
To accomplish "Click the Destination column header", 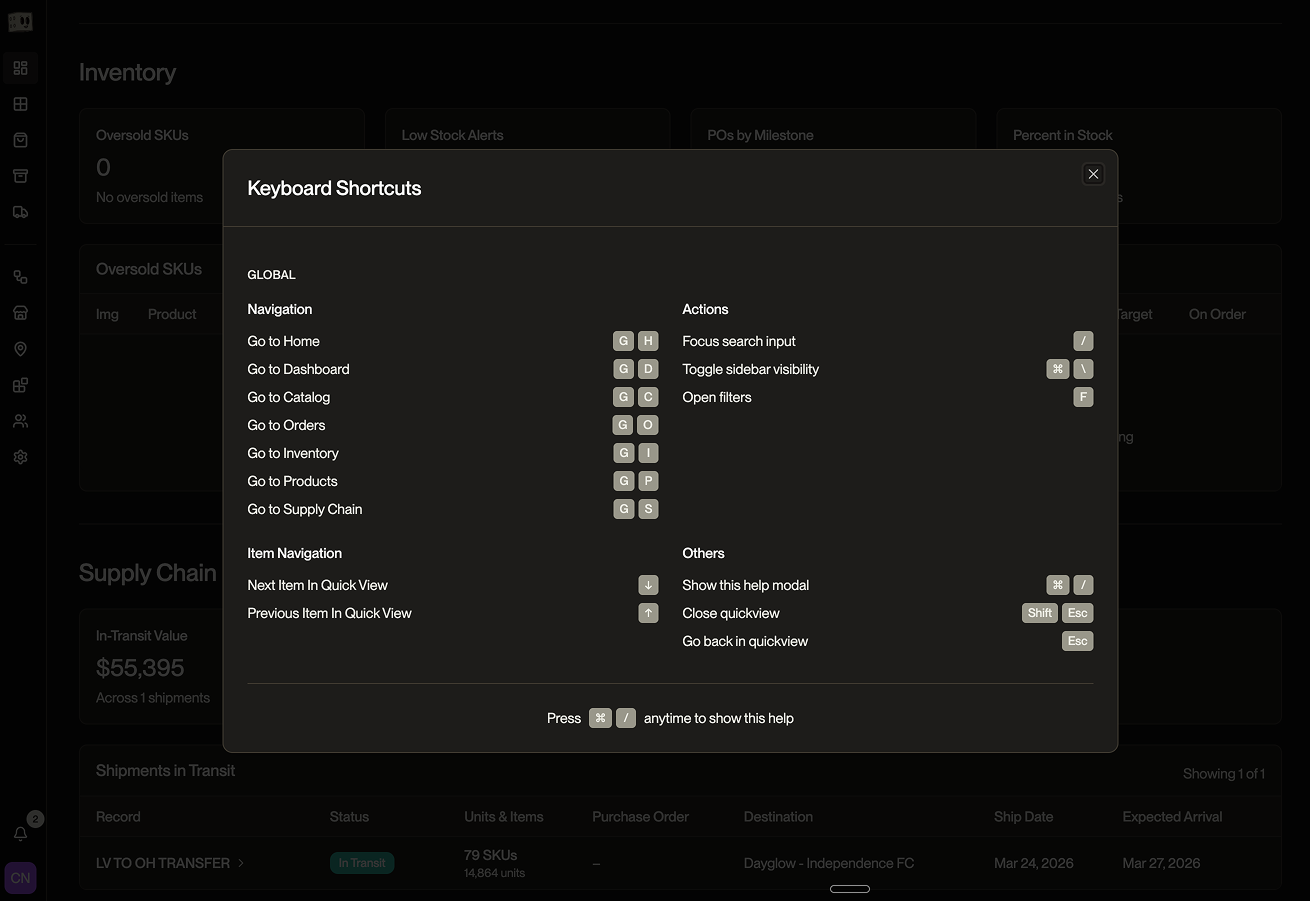I will pyautogui.click(x=778, y=817).
